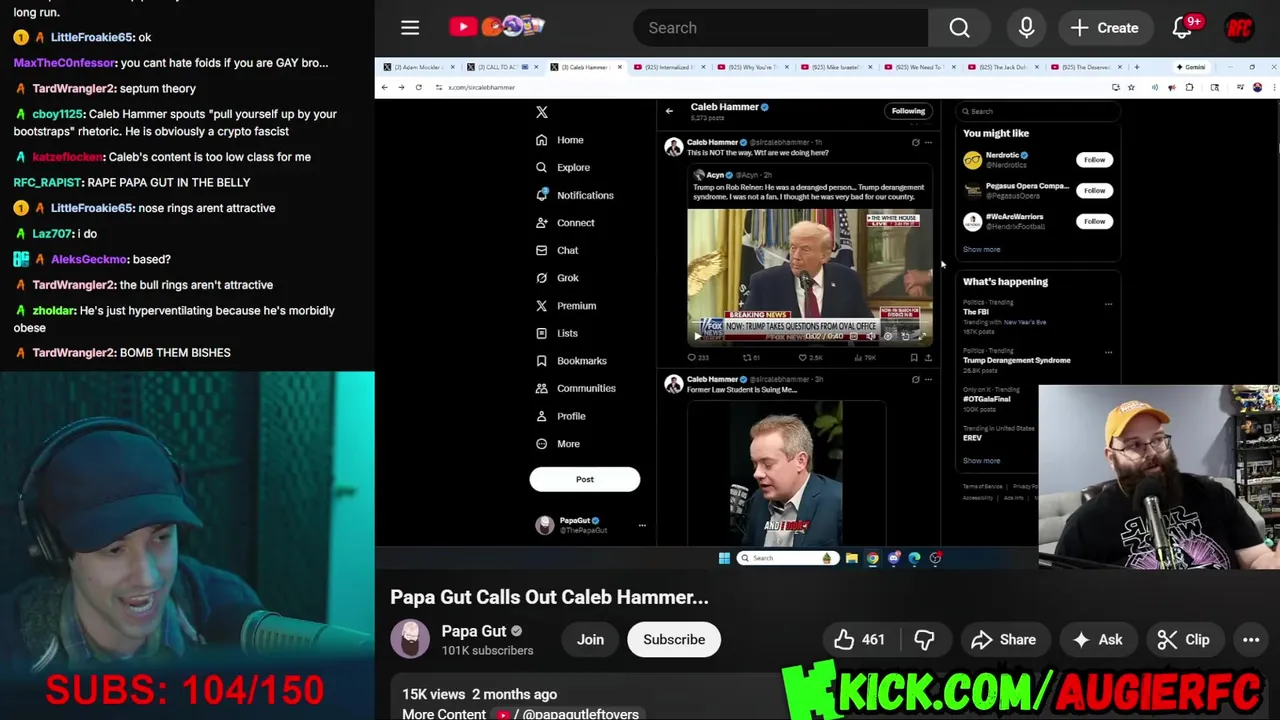Follow Nerdrotic
Viewport: 1280px width, 720px height.
(1094, 160)
